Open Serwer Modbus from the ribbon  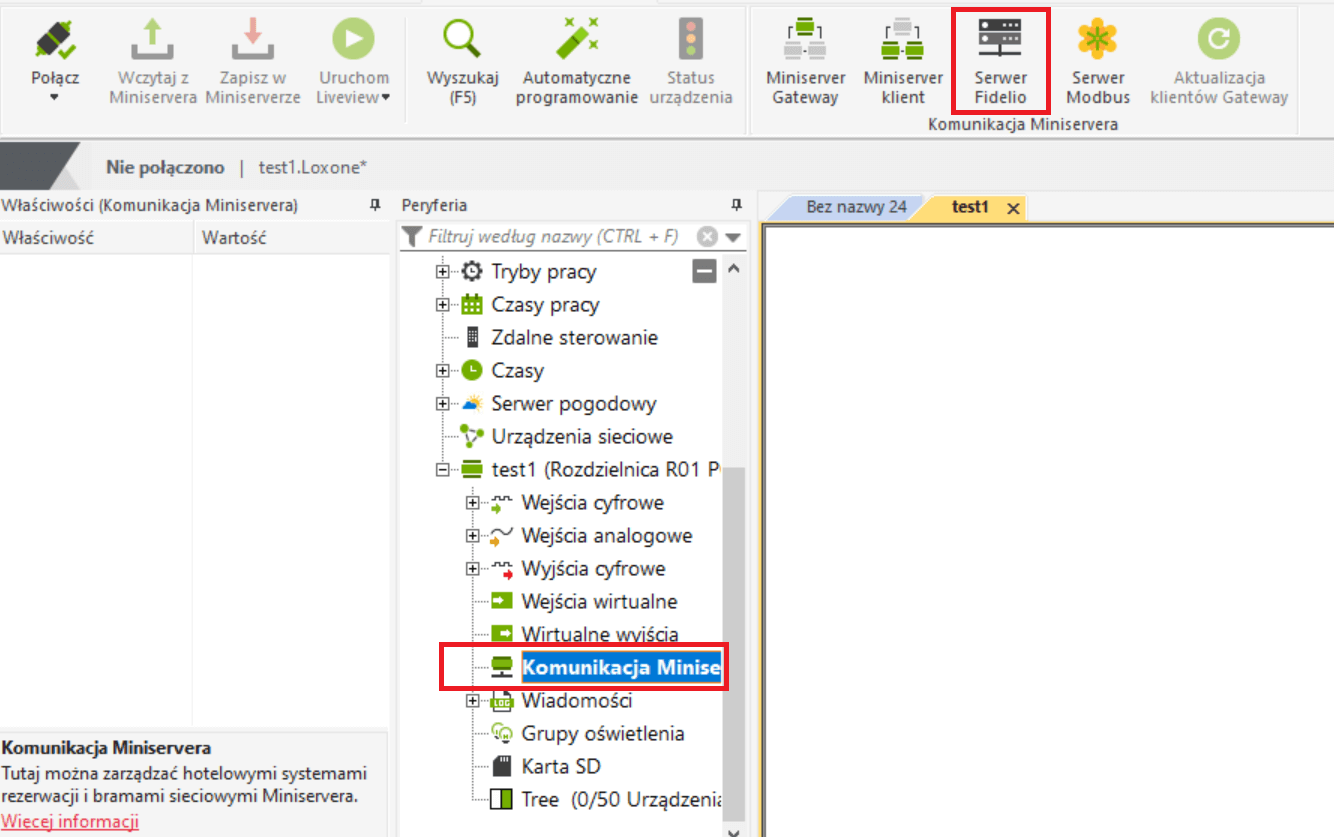1097,42
